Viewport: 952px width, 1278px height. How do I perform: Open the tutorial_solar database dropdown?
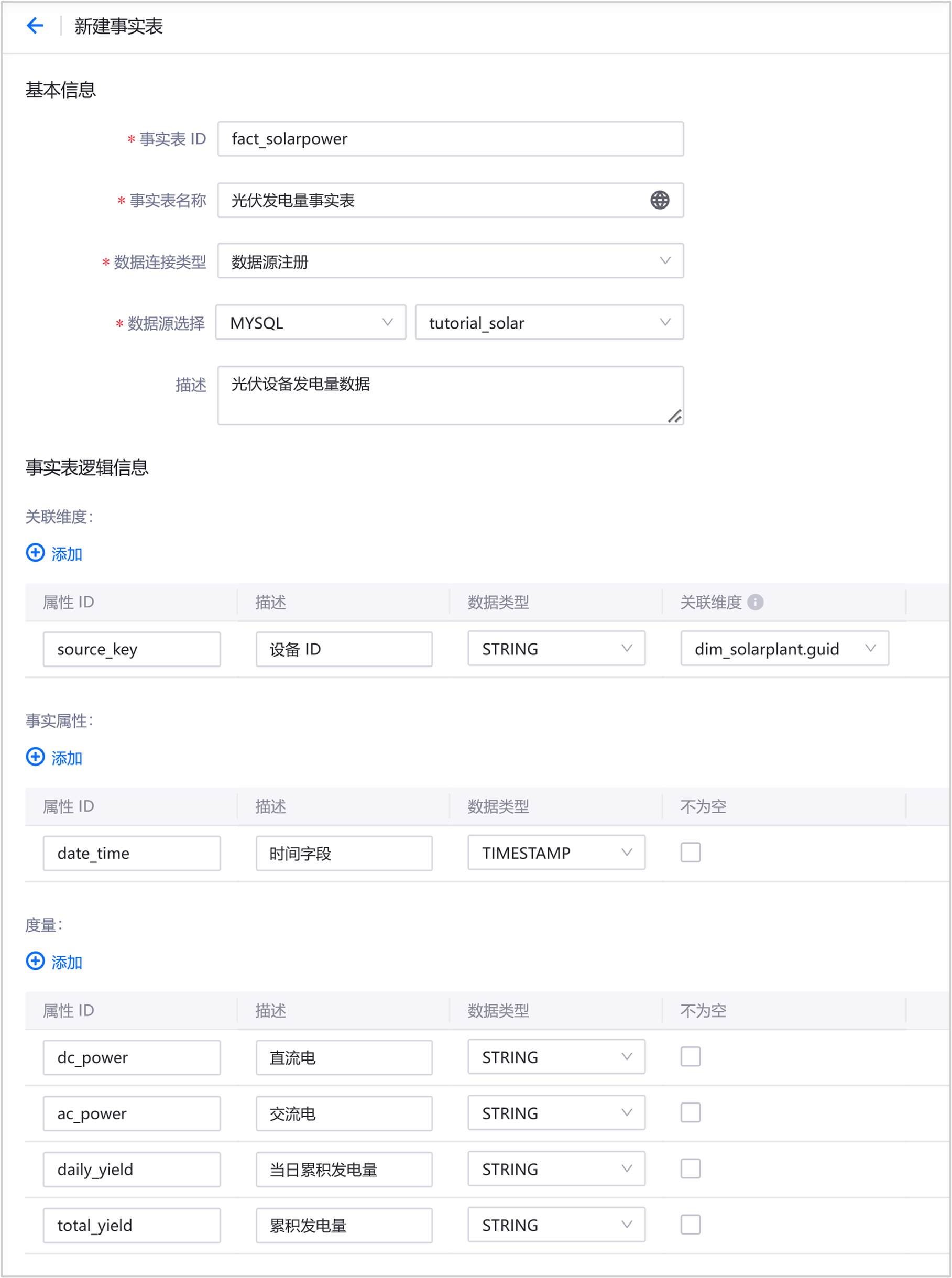pos(549,323)
